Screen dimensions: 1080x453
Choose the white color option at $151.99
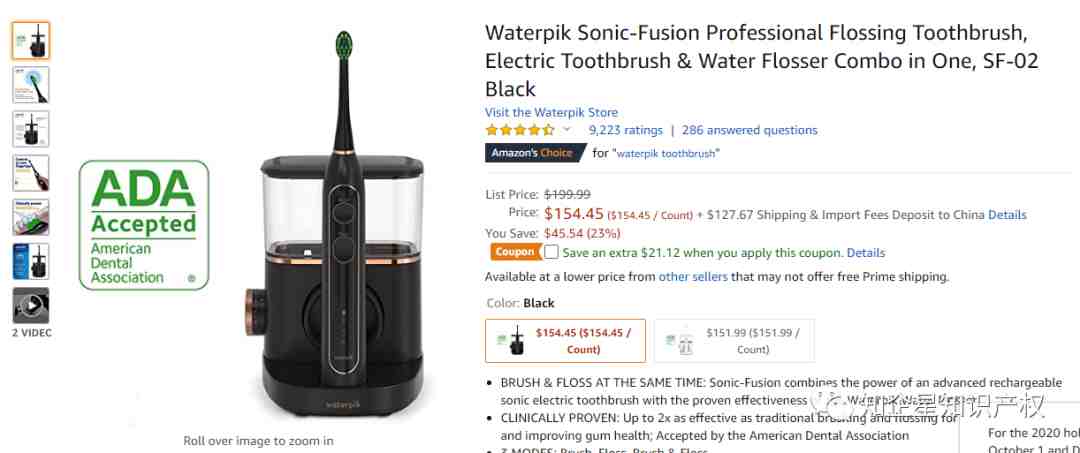point(734,341)
